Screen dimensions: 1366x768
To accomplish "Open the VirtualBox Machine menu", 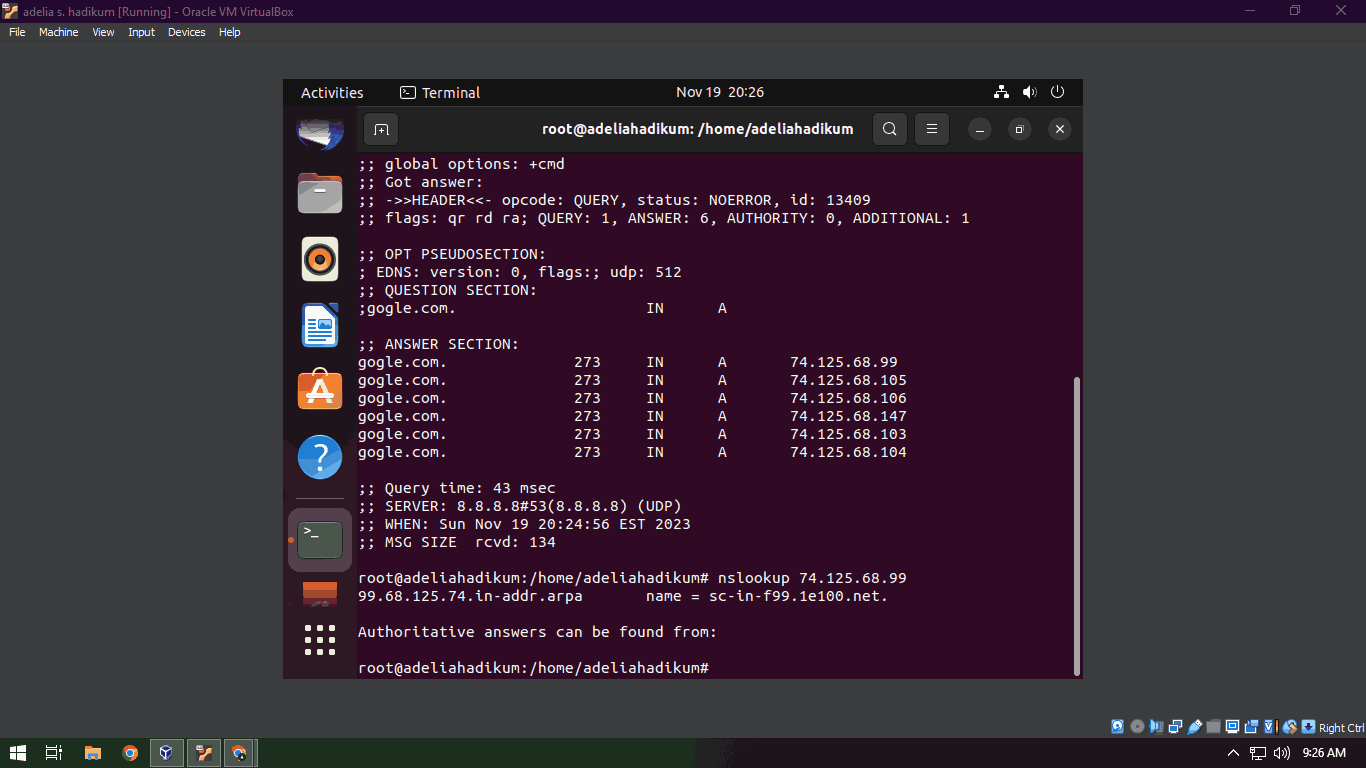I will point(58,32).
